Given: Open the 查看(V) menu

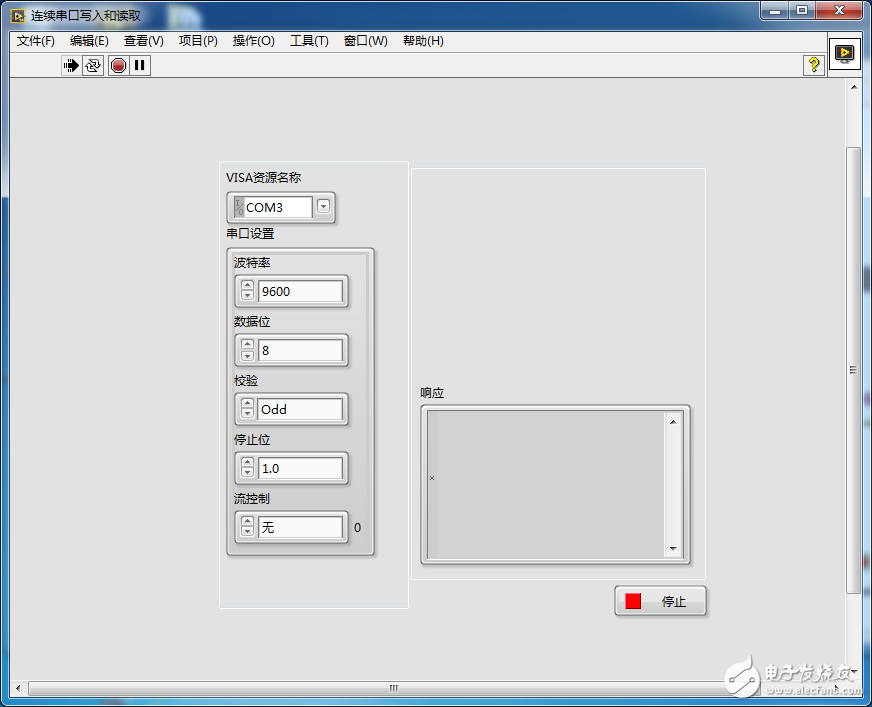Looking at the screenshot, I should click(143, 41).
